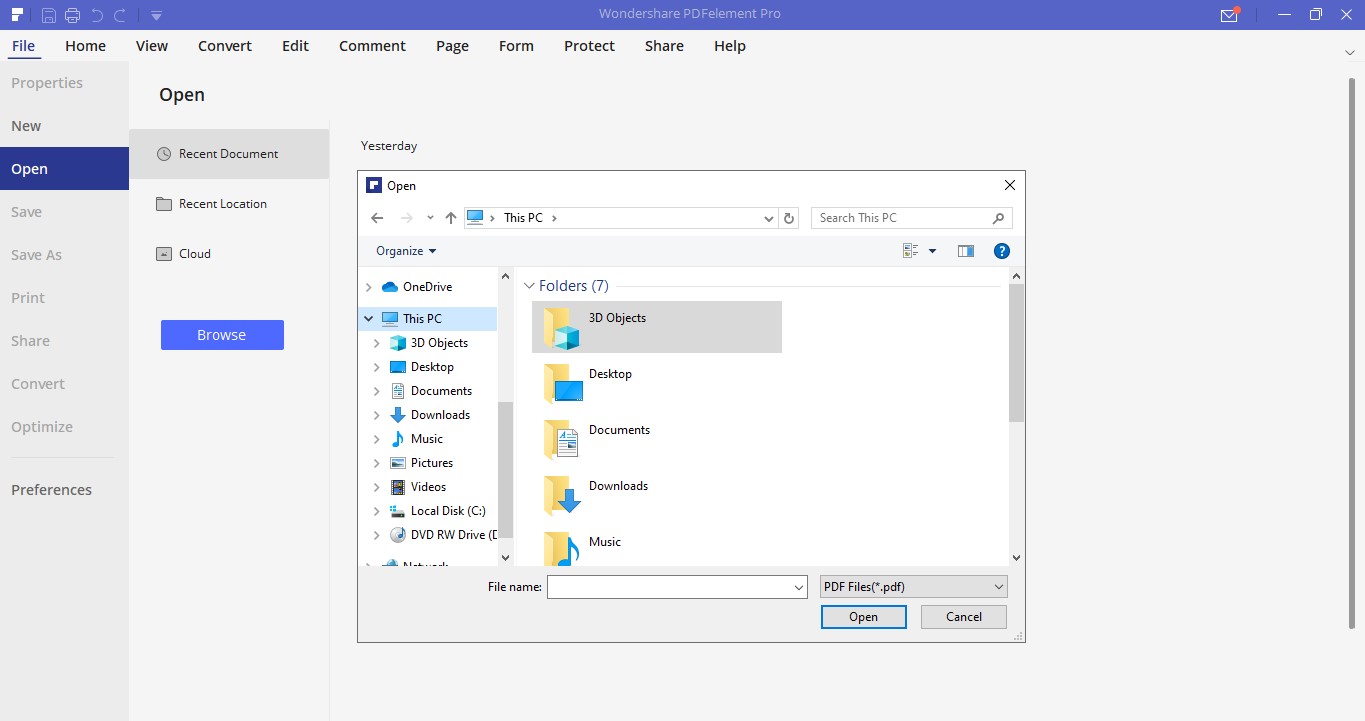Collapse the Folders (7) group

[530, 286]
